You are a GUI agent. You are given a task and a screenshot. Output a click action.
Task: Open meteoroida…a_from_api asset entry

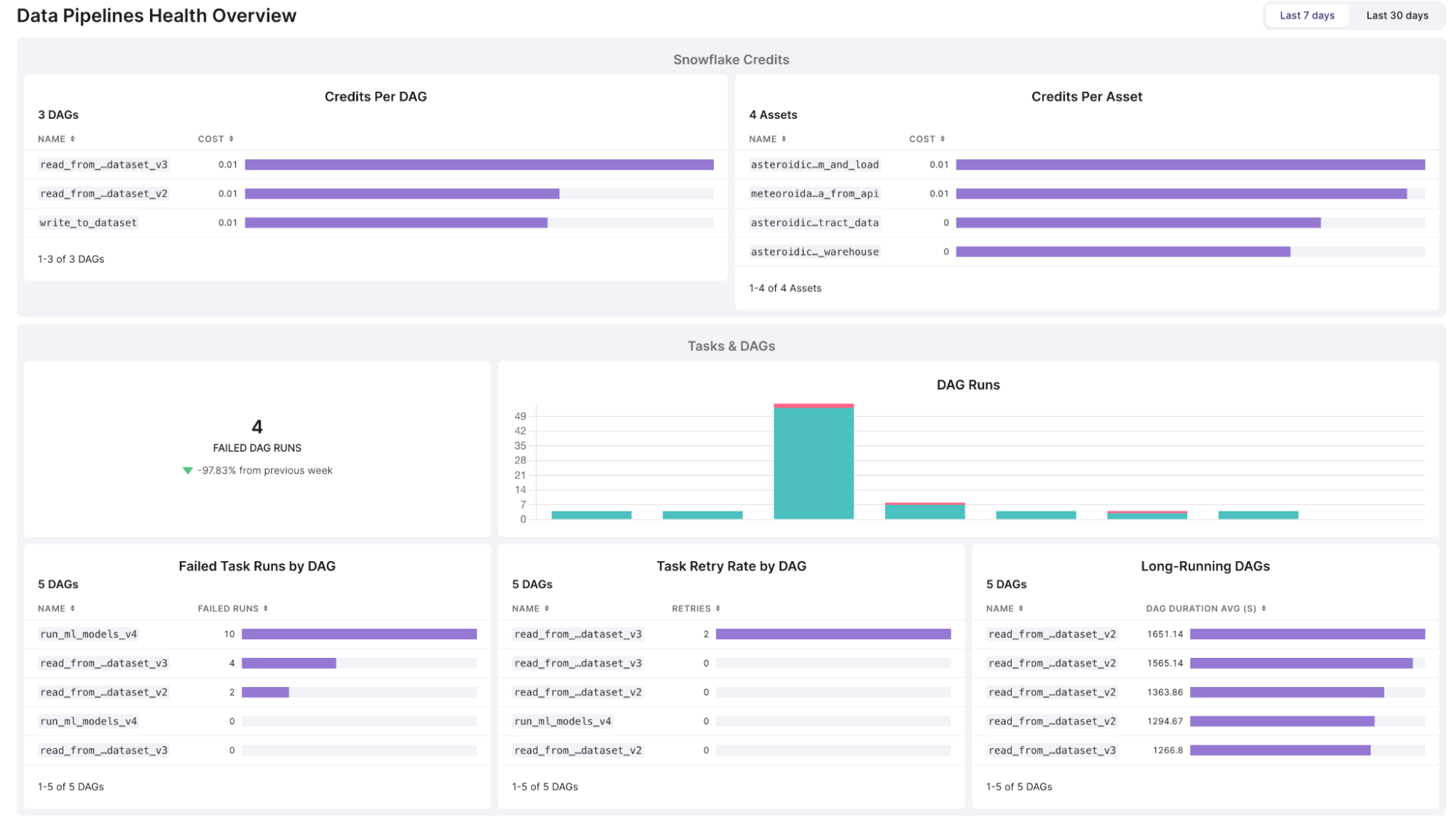(x=814, y=194)
